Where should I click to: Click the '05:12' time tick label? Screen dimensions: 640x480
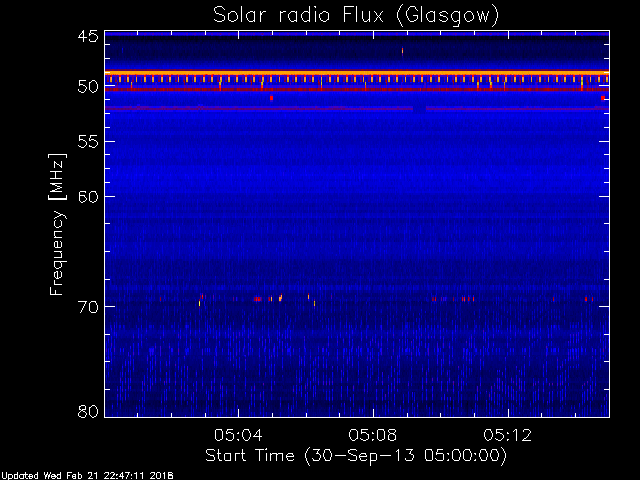(508, 435)
